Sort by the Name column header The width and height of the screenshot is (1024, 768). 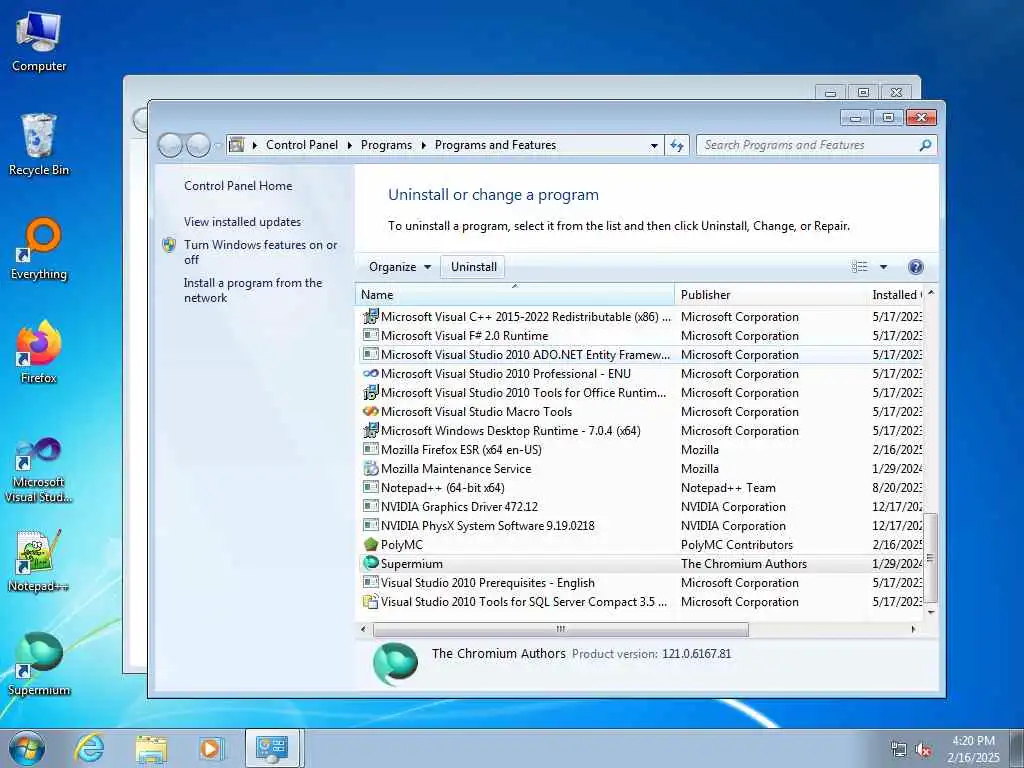[515, 295]
